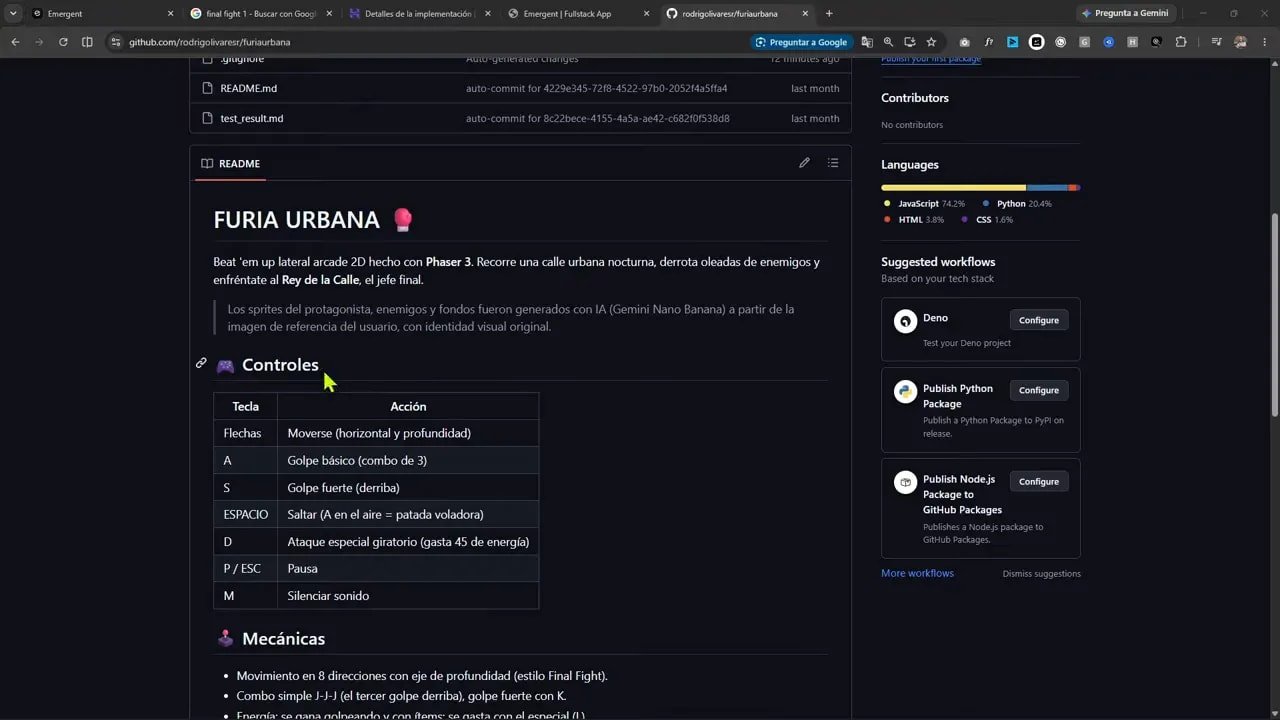Viewport: 1280px width, 720px height.
Task: Open the media controls icon in toolbar
Action: click(1216, 42)
